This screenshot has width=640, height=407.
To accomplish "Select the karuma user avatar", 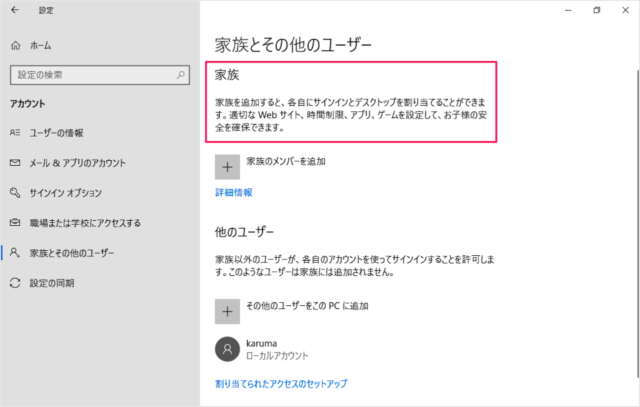I will [x=228, y=348].
